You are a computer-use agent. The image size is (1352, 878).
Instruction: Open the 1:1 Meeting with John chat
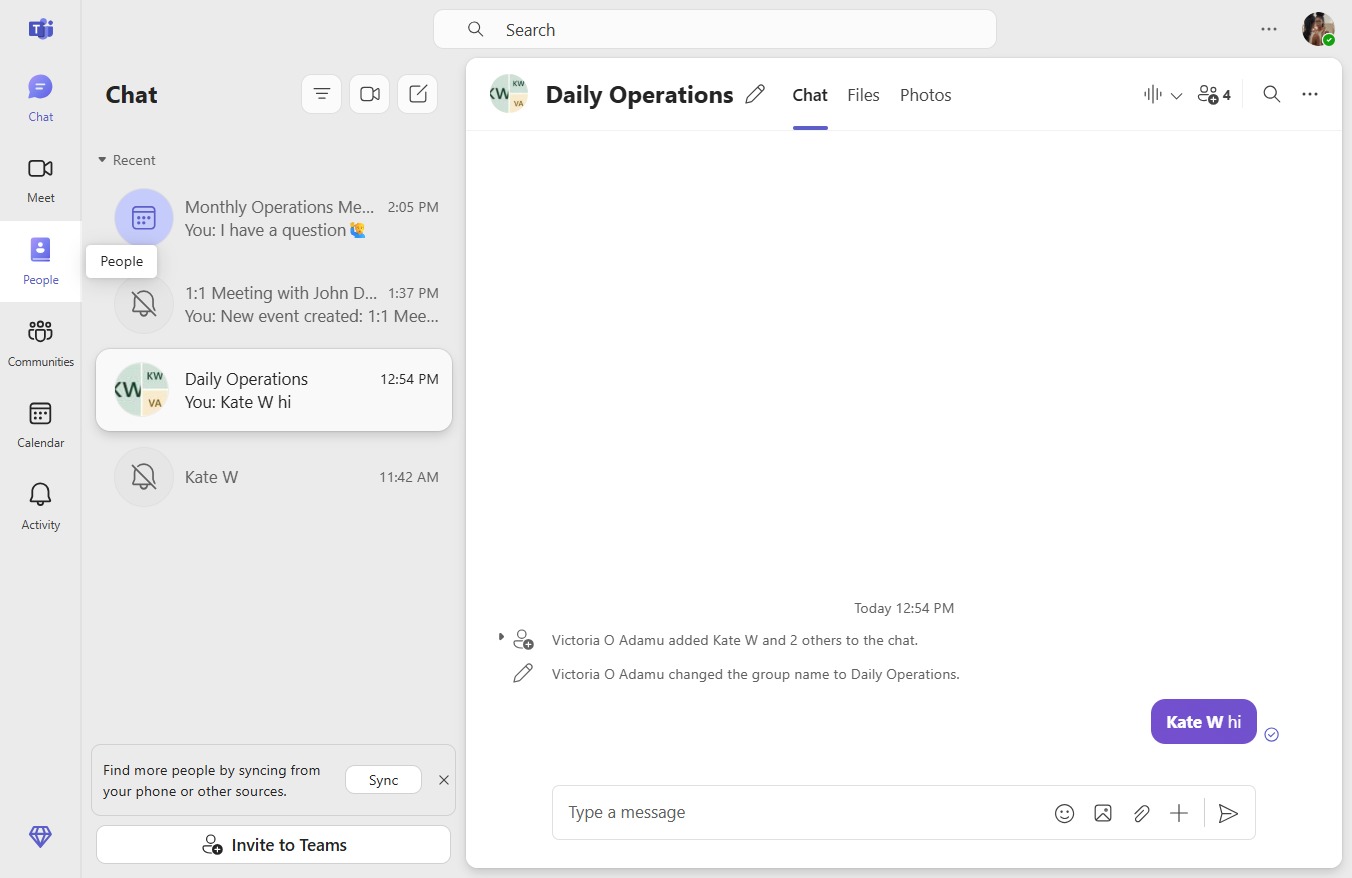pyautogui.click(x=274, y=304)
